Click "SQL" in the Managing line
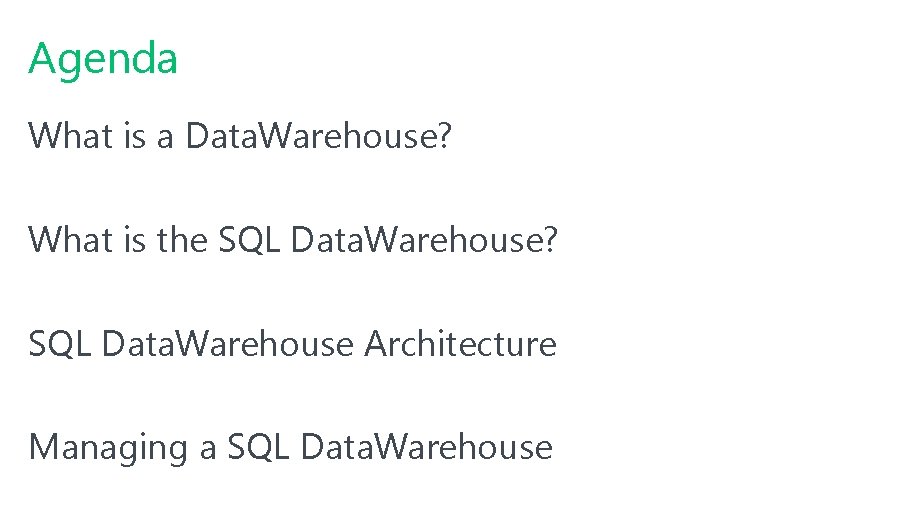This screenshot has width=907, height=510. click(258, 447)
